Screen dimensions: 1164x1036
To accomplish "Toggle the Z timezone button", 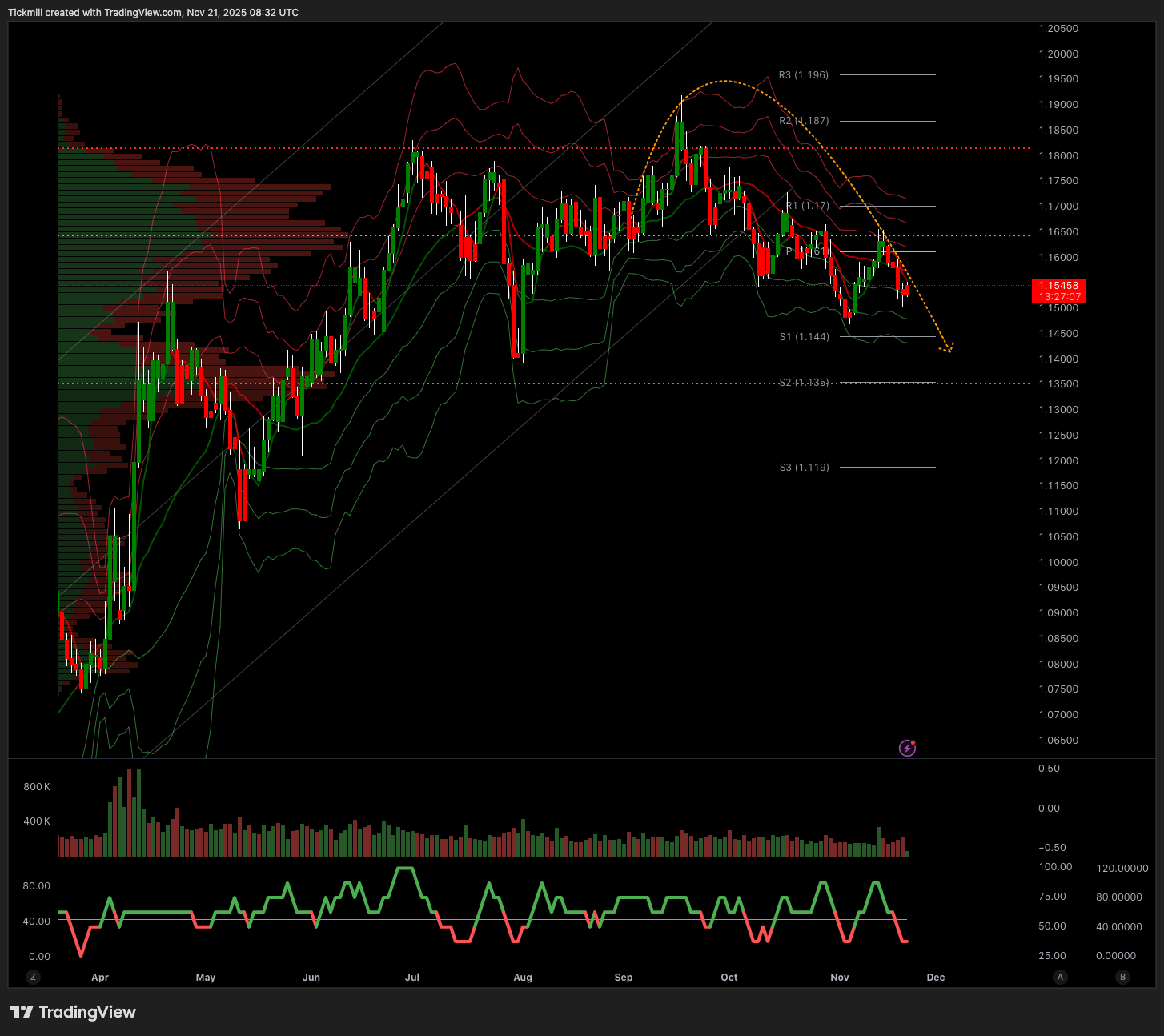I will [x=33, y=977].
